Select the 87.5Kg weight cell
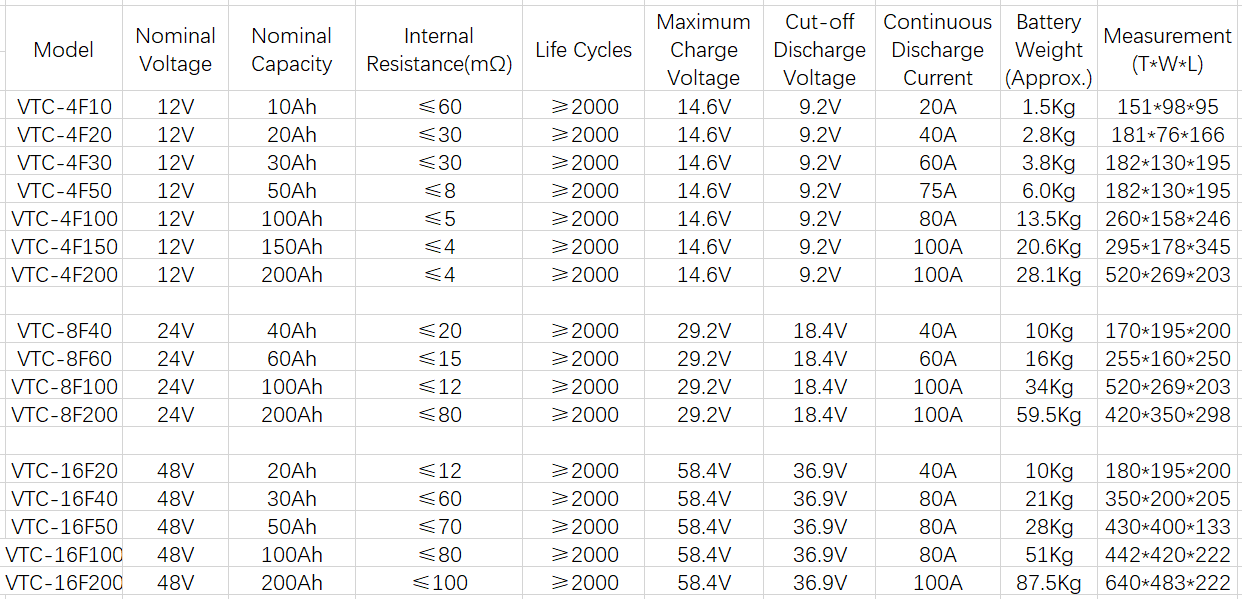This screenshot has height=599, width=1242. [x=1048, y=582]
